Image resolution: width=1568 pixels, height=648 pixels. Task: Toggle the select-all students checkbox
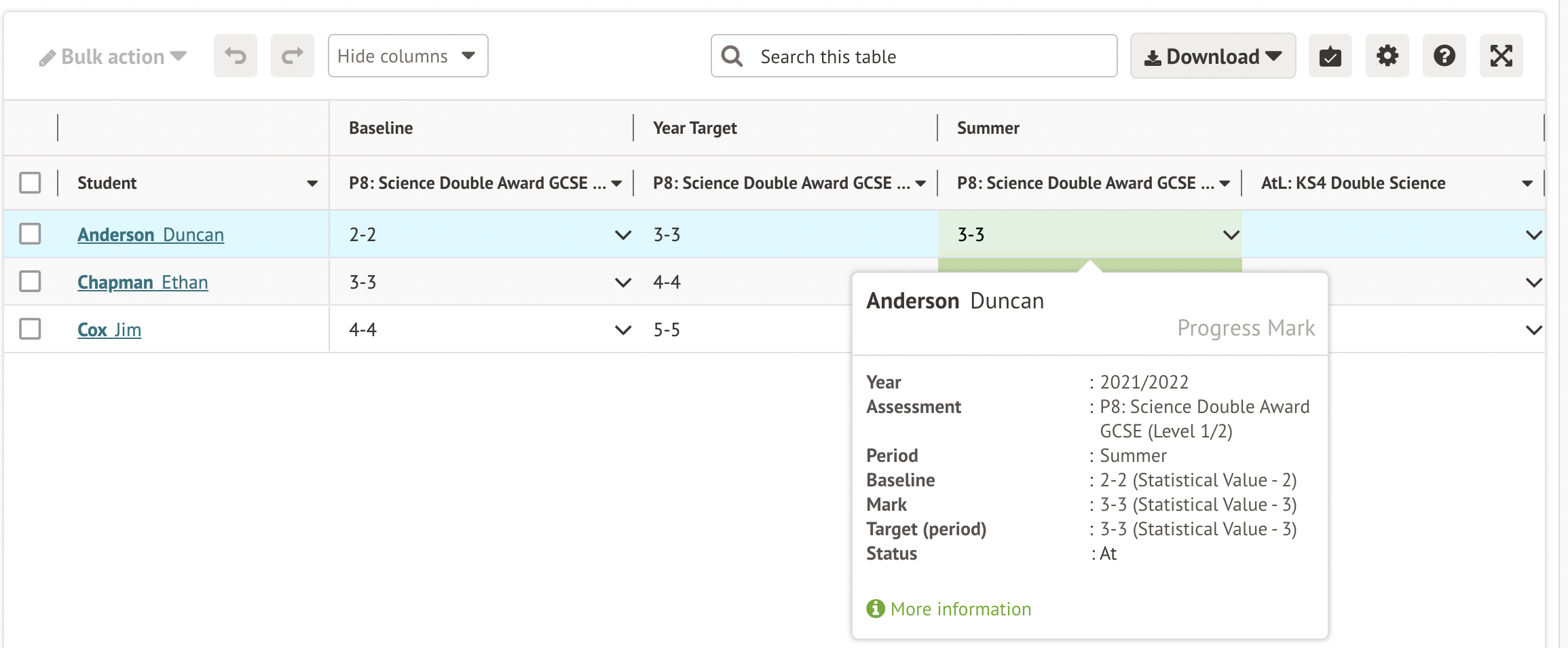[30, 183]
